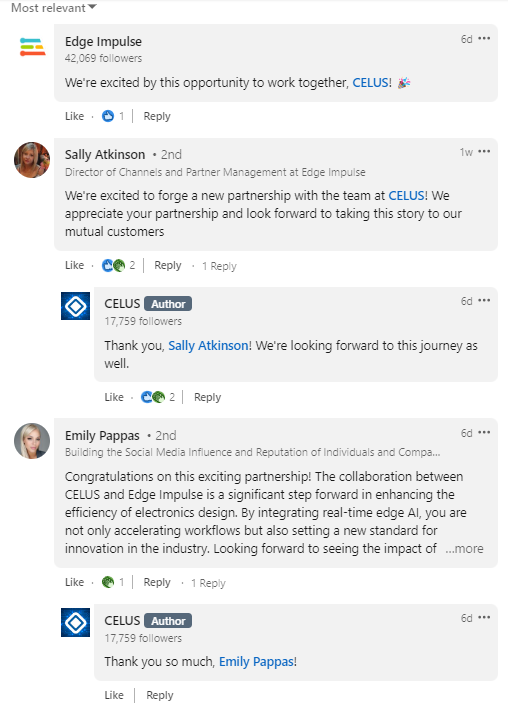The height and width of the screenshot is (712, 508).
Task: Open the Most relevant sort dropdown
Action: point(54,8)
